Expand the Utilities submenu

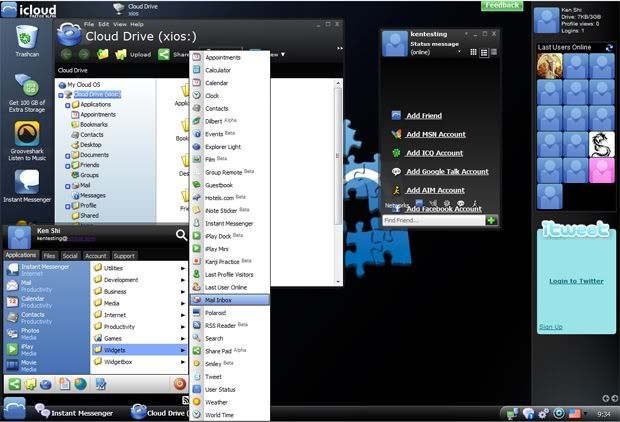click(x=139, y=268)
